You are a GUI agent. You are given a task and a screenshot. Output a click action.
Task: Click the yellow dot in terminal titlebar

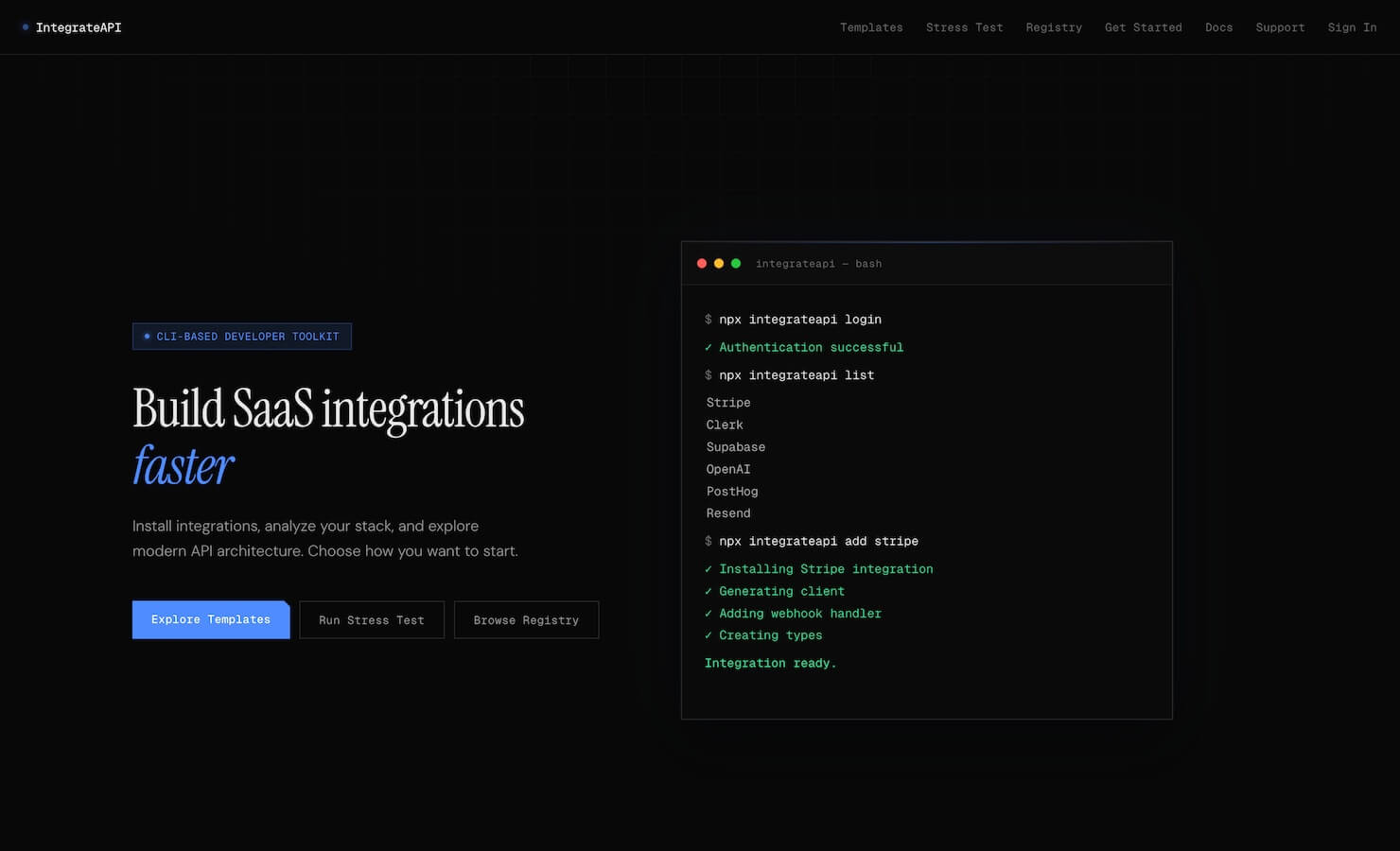pyautogui.click(x=719, y=264)
